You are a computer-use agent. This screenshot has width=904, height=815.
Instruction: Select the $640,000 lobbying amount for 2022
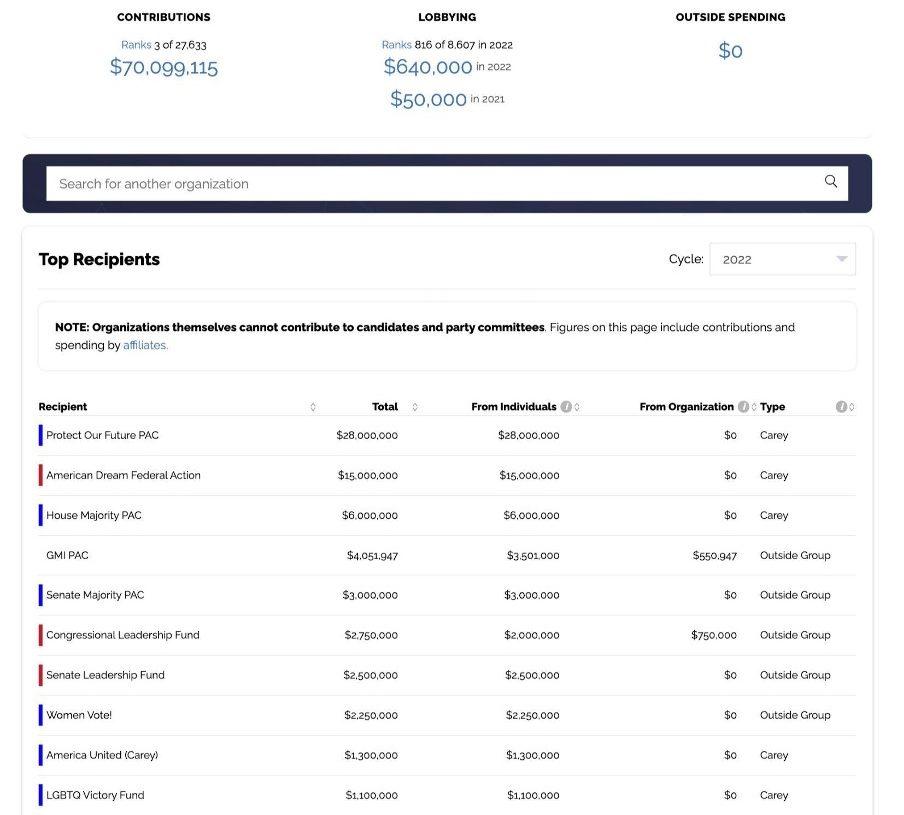tap(428, 67)
